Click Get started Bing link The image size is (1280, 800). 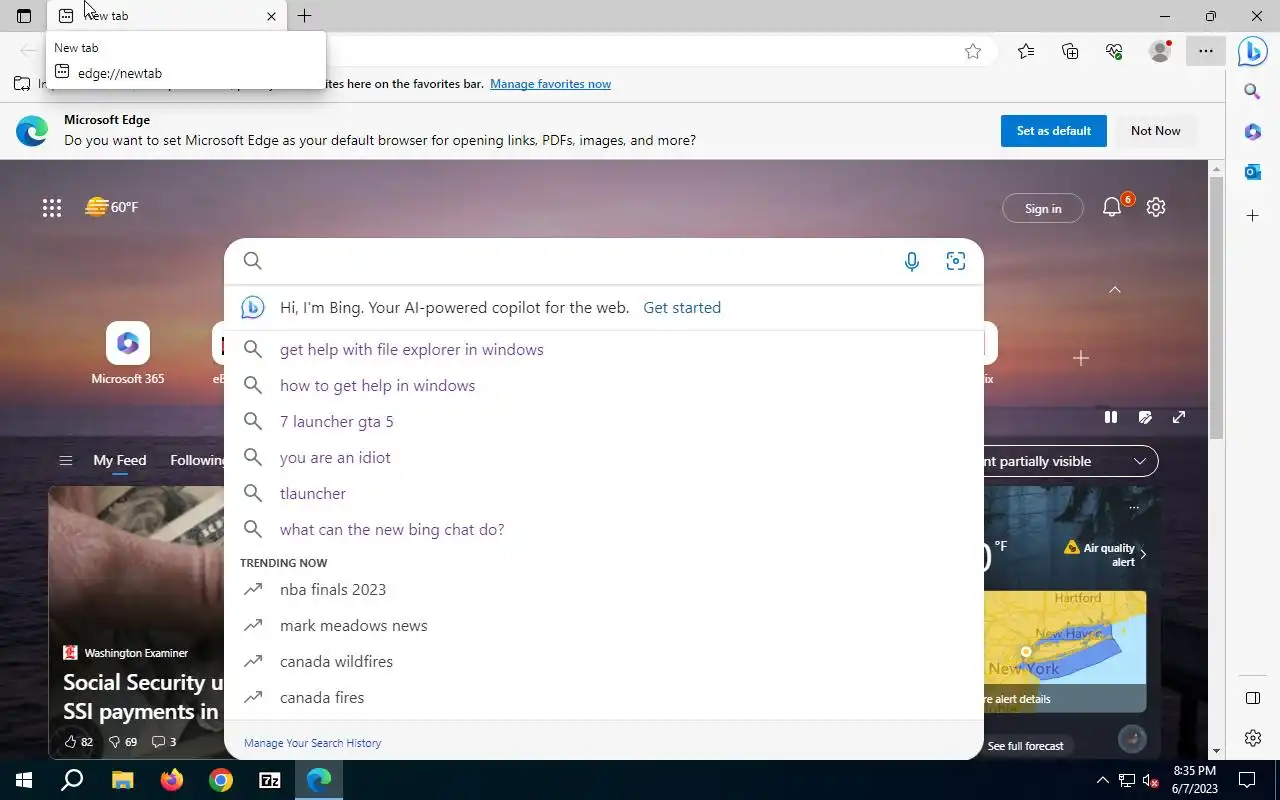tap(682, 308)
